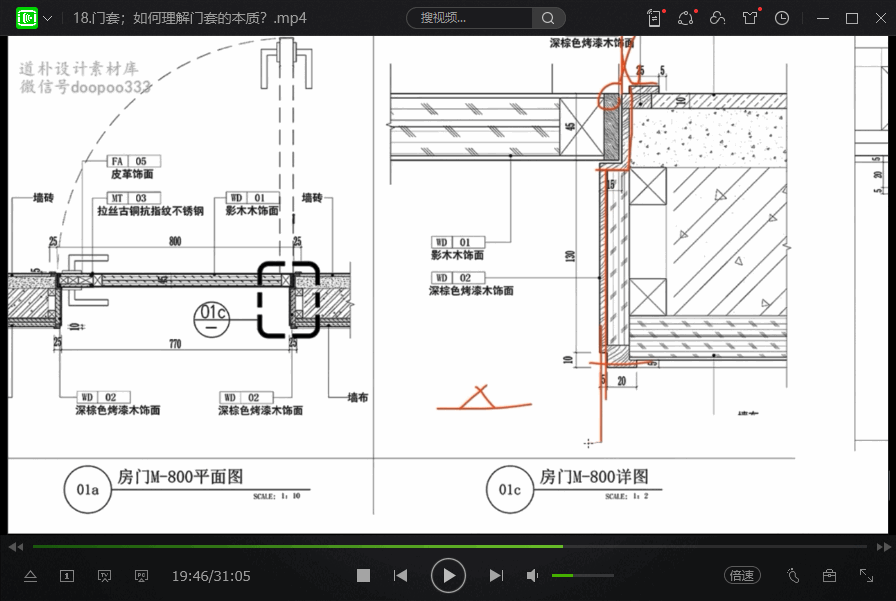The image size is (896, 601).
Task: Click the cloud account icon
Action: click(x=717, y=18)
